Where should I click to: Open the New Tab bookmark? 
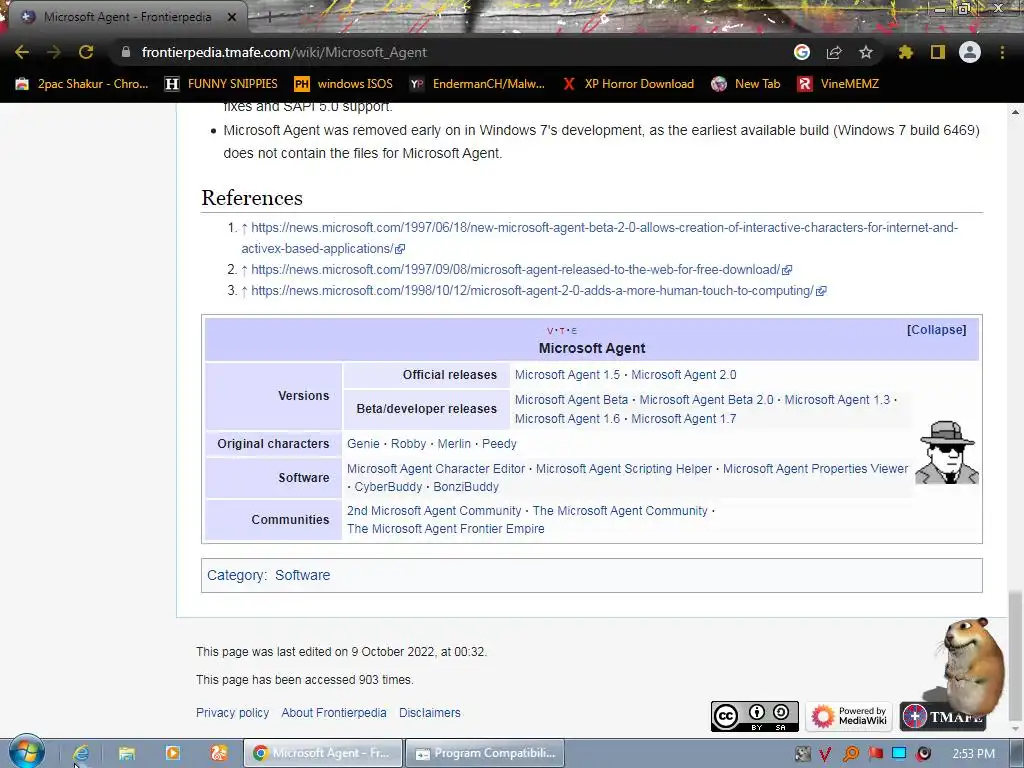746,84
